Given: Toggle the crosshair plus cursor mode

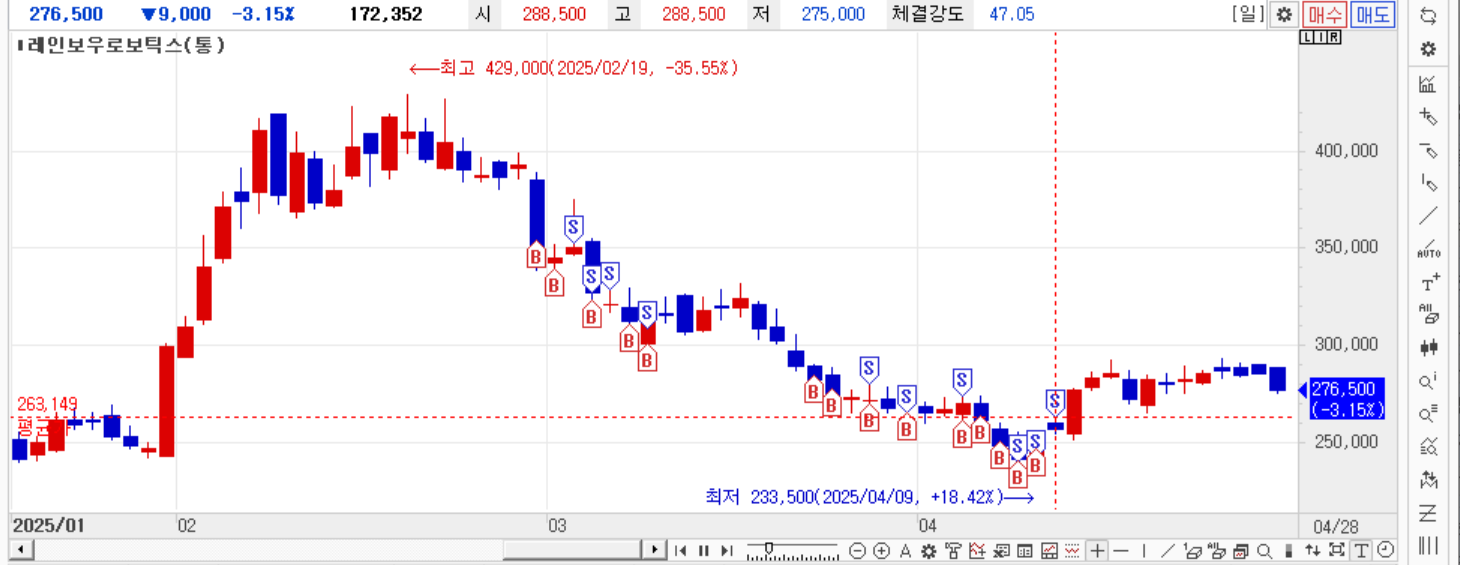Looking at the screenshot, I should point(1097,550).
